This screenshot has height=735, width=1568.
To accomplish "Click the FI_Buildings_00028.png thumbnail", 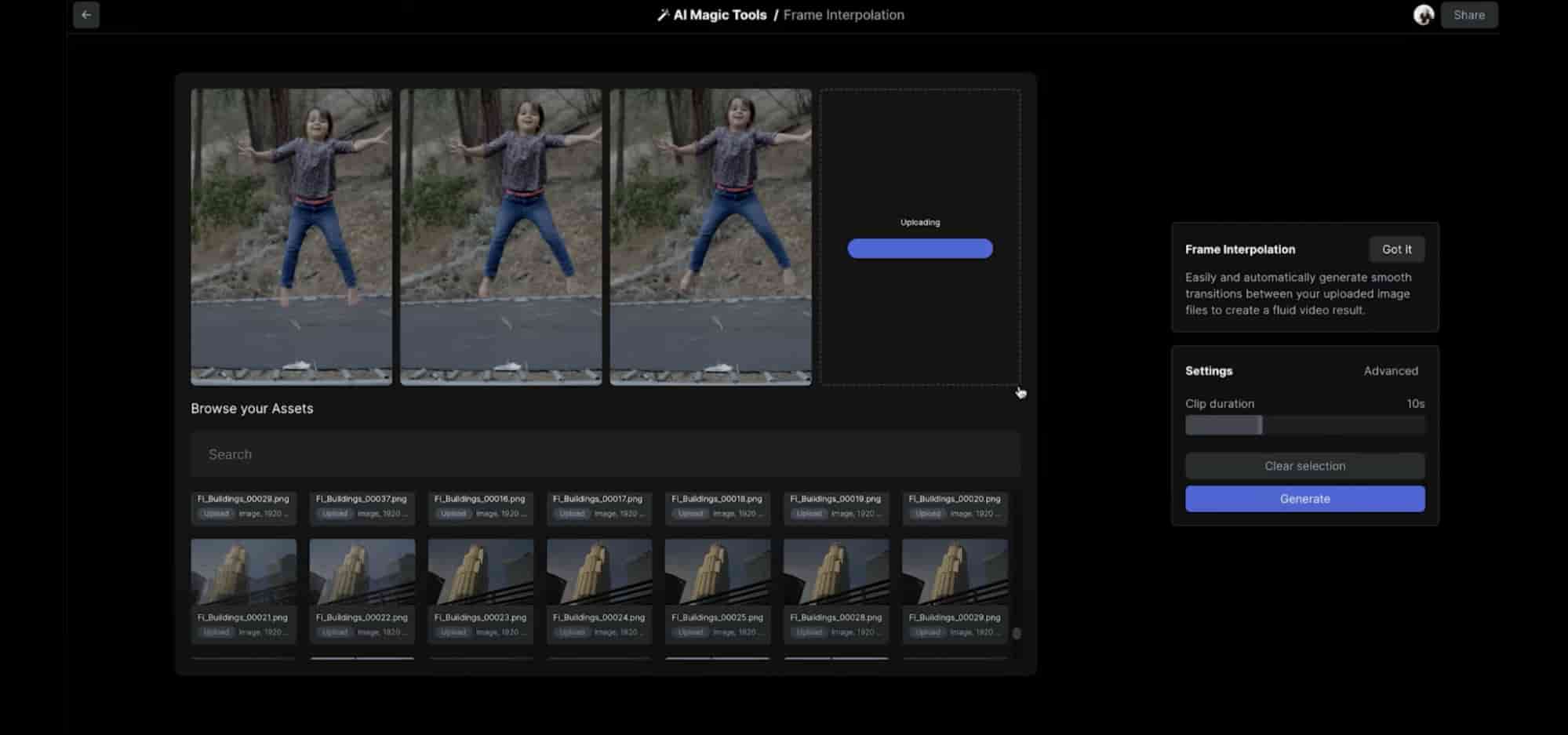I will click(x=836, y=572).
